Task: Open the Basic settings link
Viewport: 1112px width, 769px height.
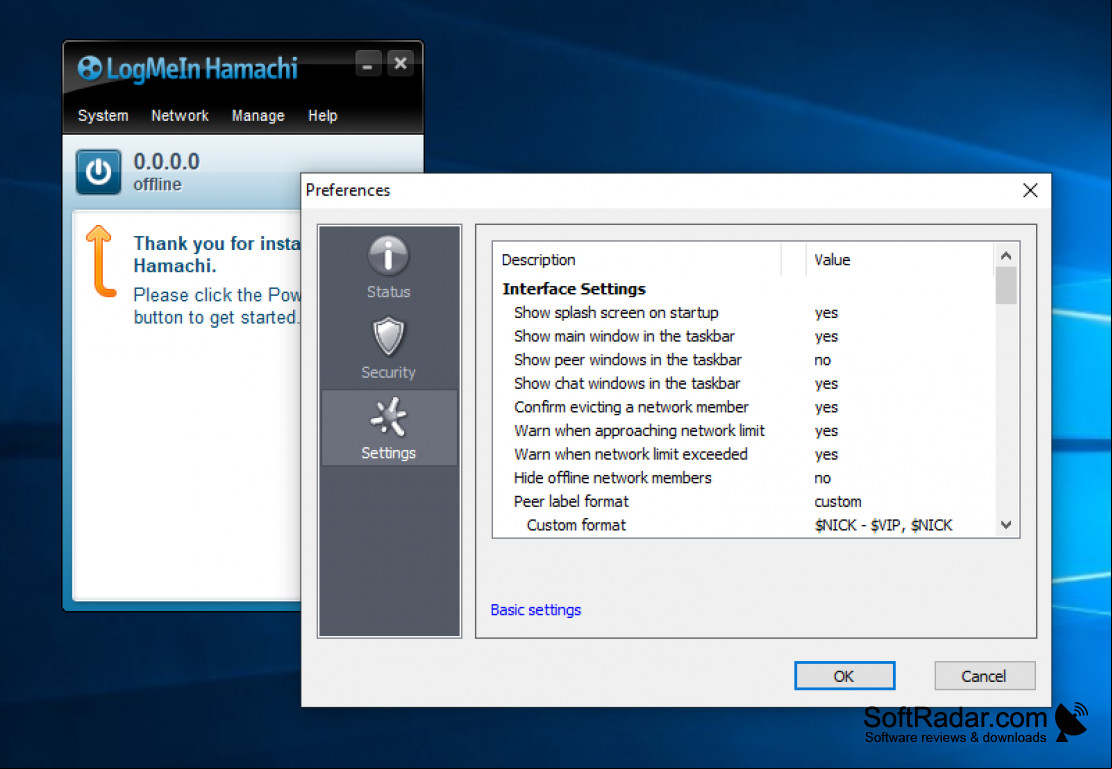Action: (x=535, y=610)
